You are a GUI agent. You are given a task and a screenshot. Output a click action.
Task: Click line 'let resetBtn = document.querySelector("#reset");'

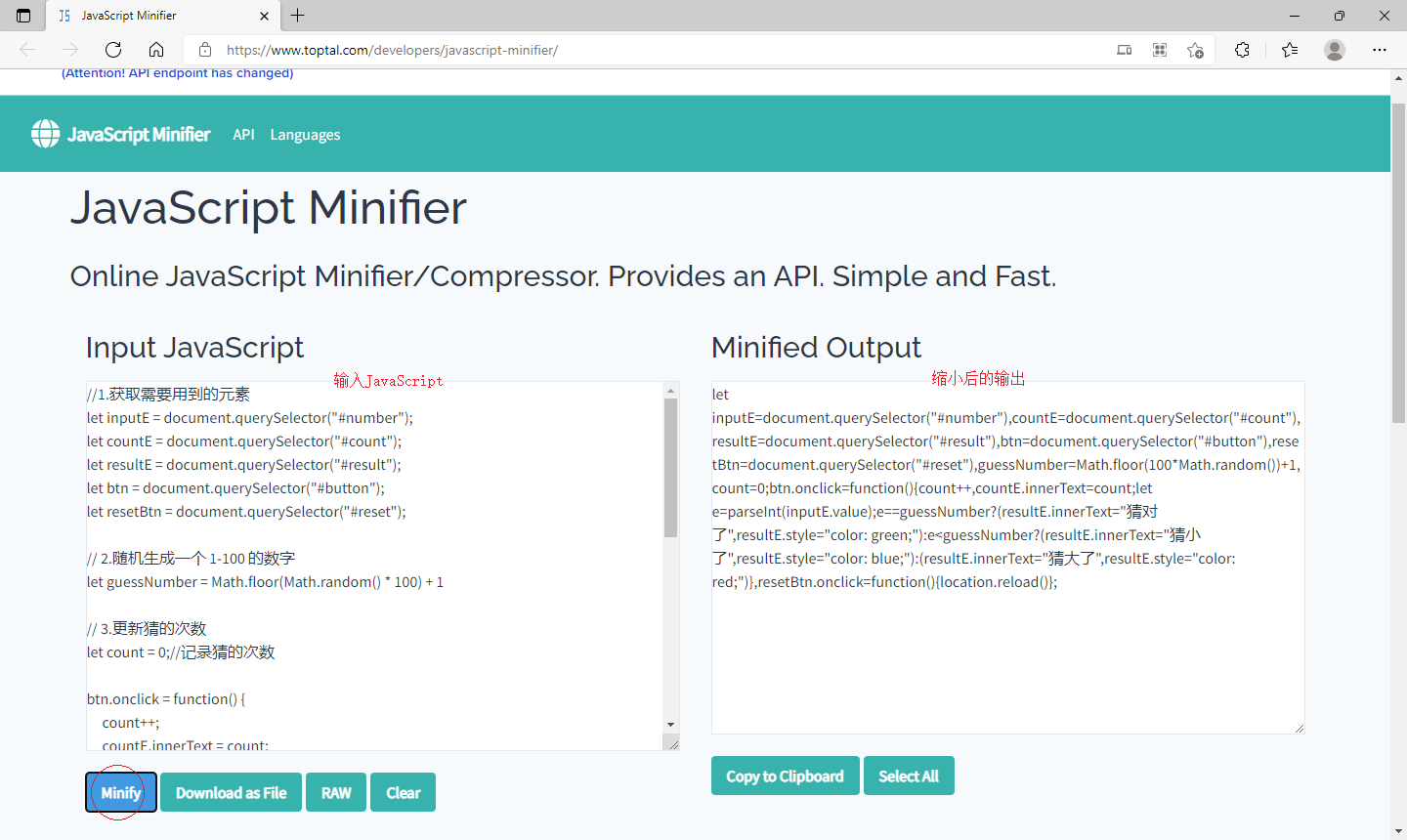(x=246, y=512)
